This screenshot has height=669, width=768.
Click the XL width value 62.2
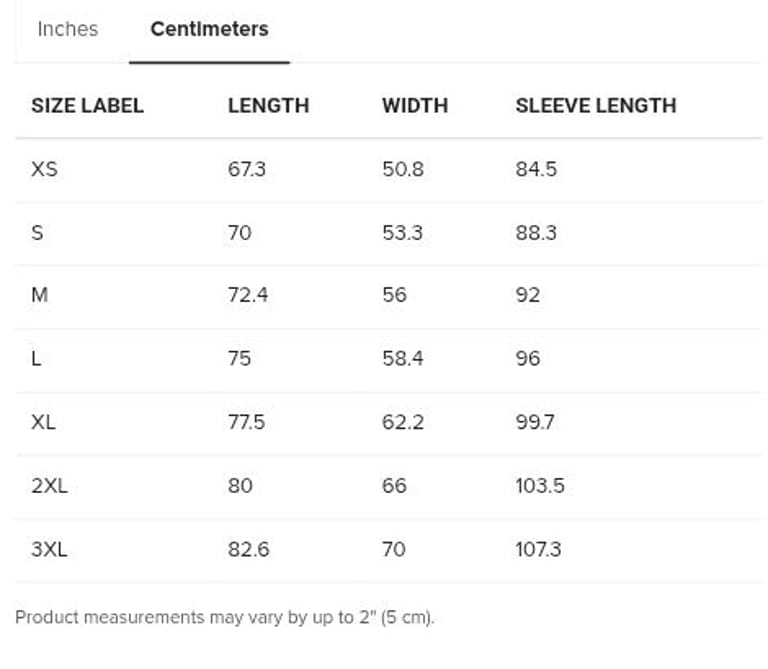point(402,422)
